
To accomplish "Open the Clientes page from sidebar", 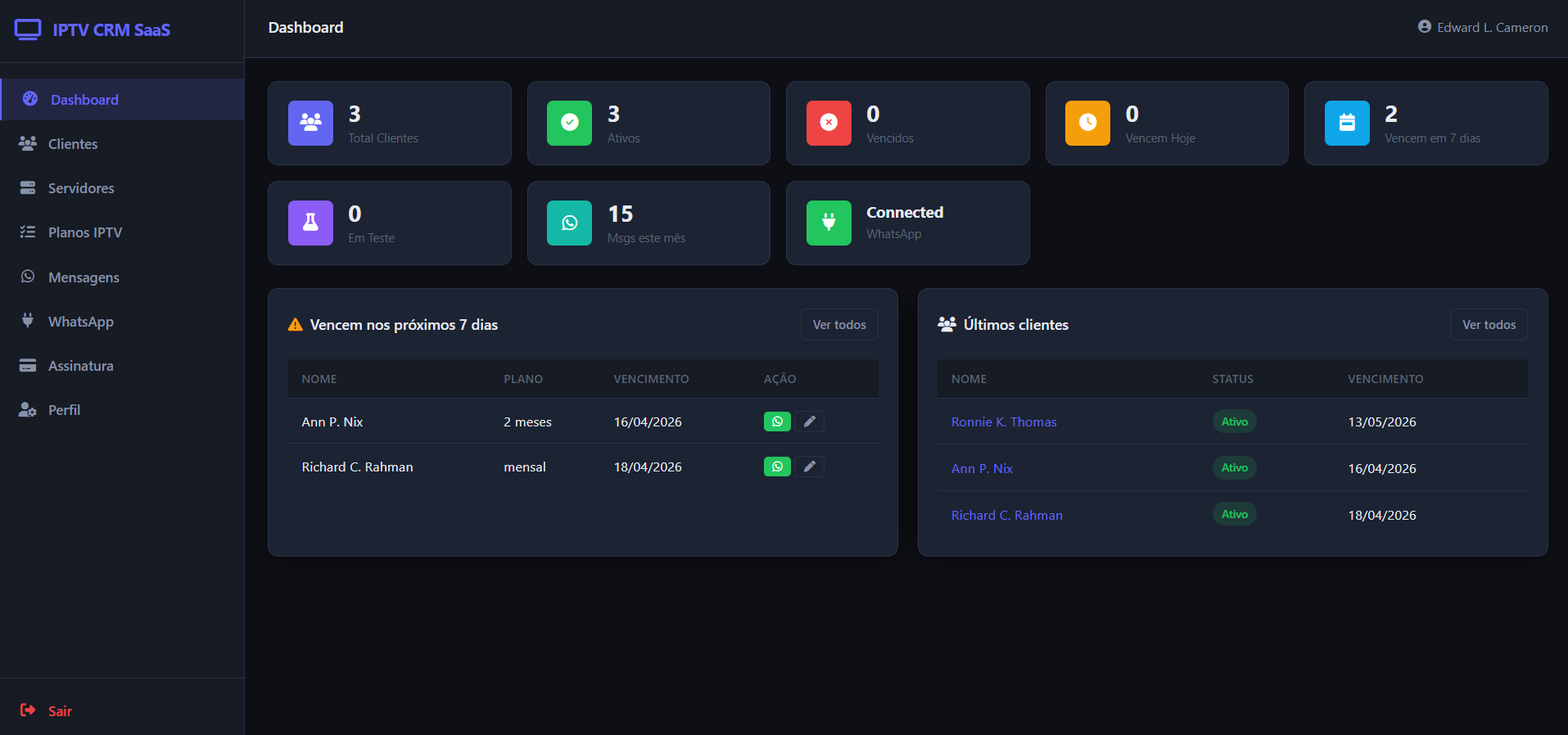I will [x=73, y=144].
